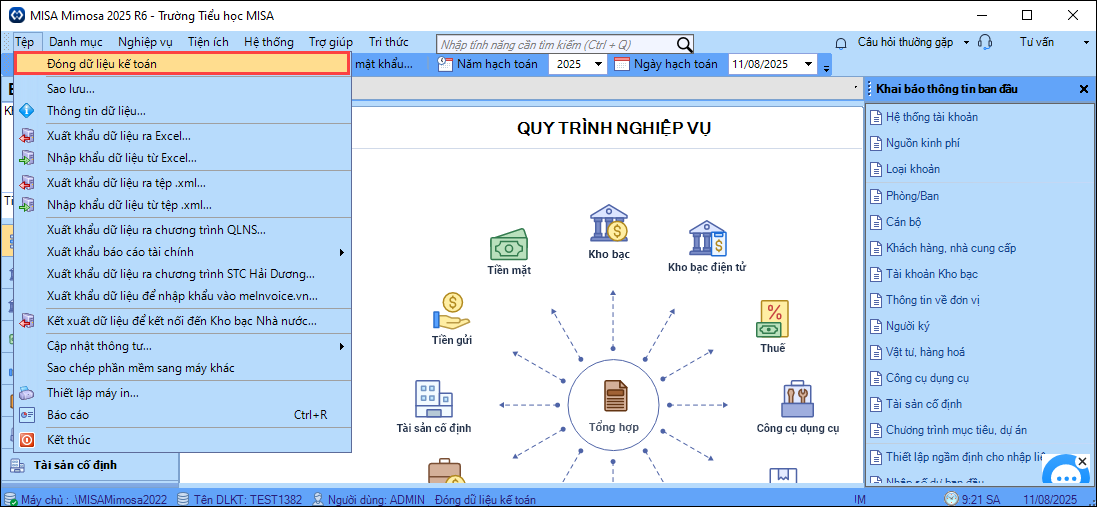Open the Kho bạc treasury icon
1097x507 pixels.
(608, 222)
